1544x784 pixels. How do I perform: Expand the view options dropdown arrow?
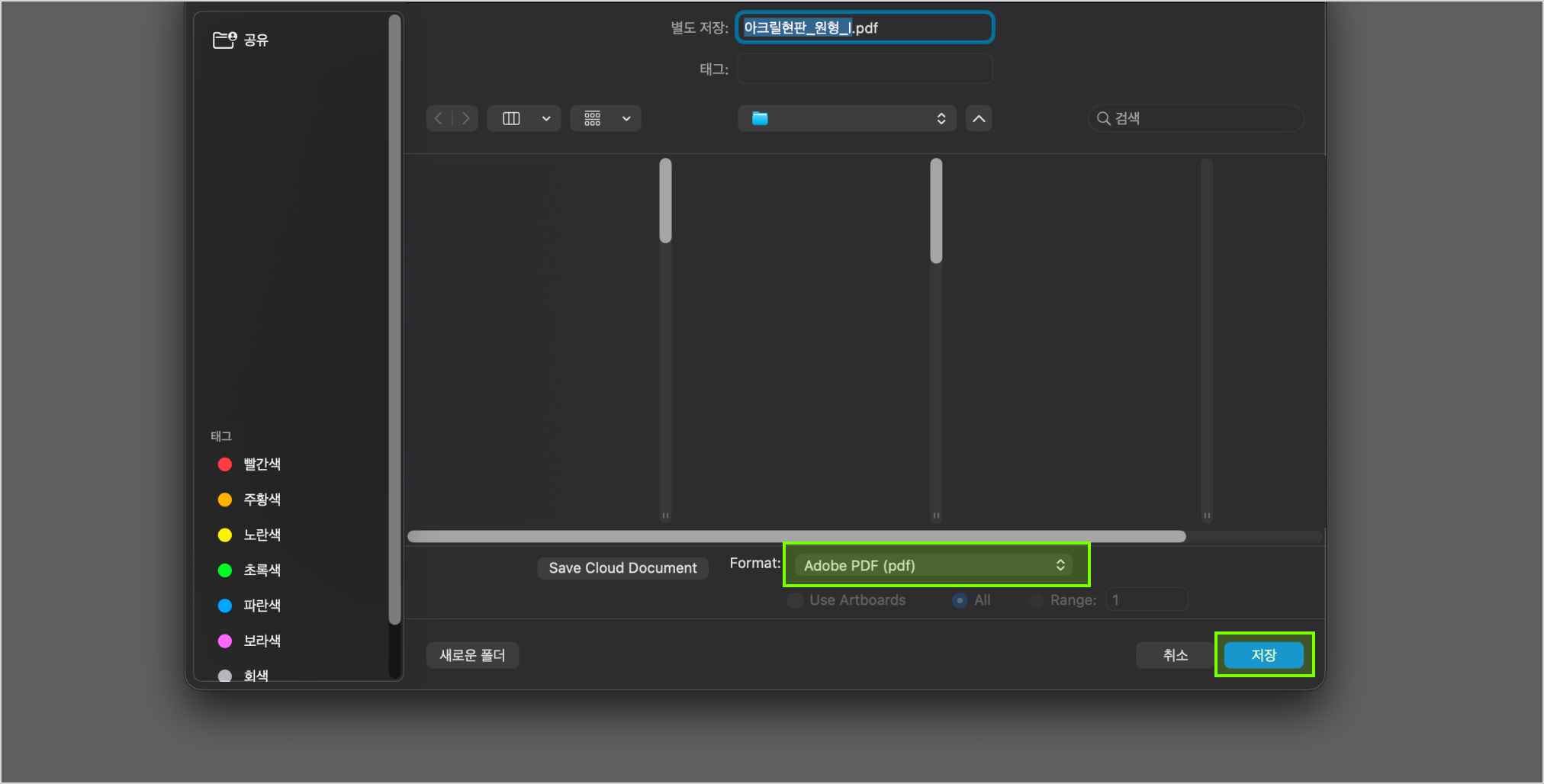(546, 118)
